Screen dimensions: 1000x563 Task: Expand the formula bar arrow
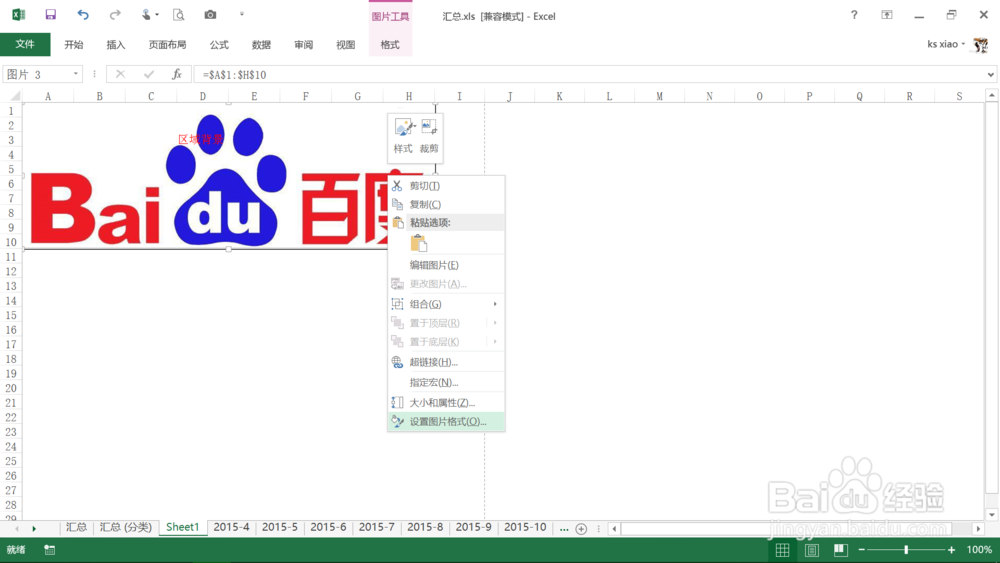990,75
